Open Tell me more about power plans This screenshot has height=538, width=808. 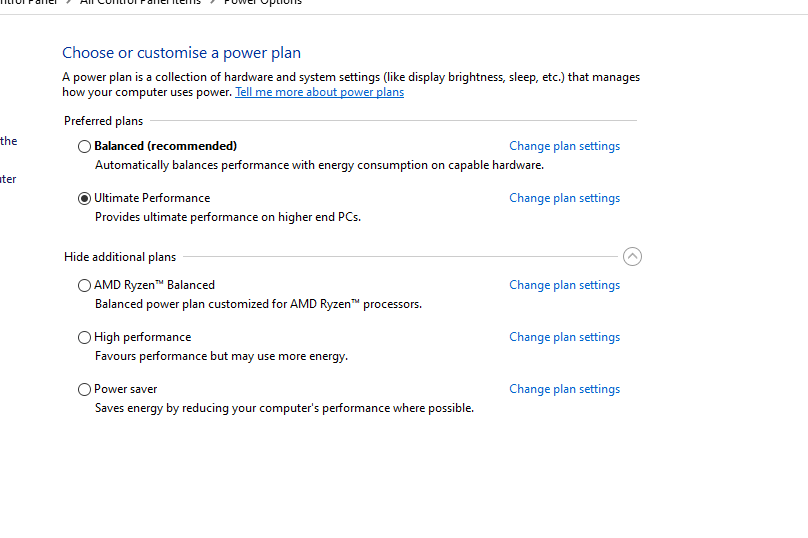coord(319,92)
